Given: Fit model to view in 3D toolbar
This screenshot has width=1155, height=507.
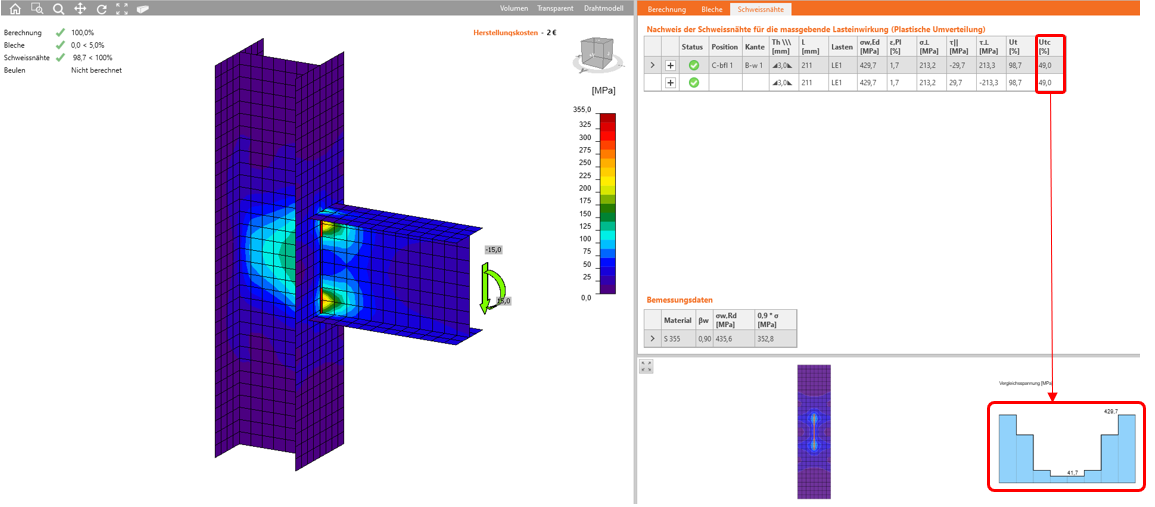Looking at the screenshot, I should click(122, 9).
